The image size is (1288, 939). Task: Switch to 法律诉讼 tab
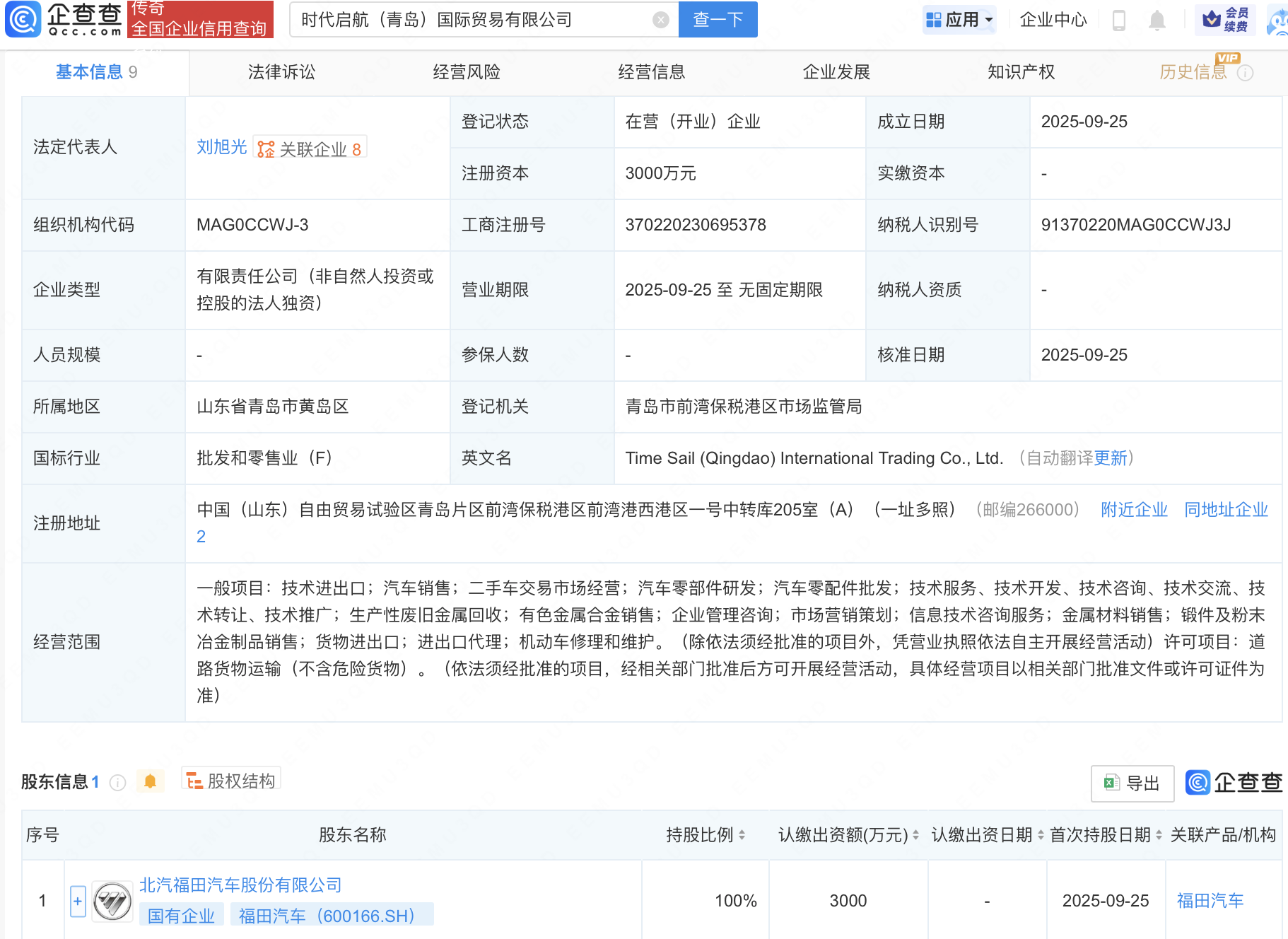tap(281, 72)
